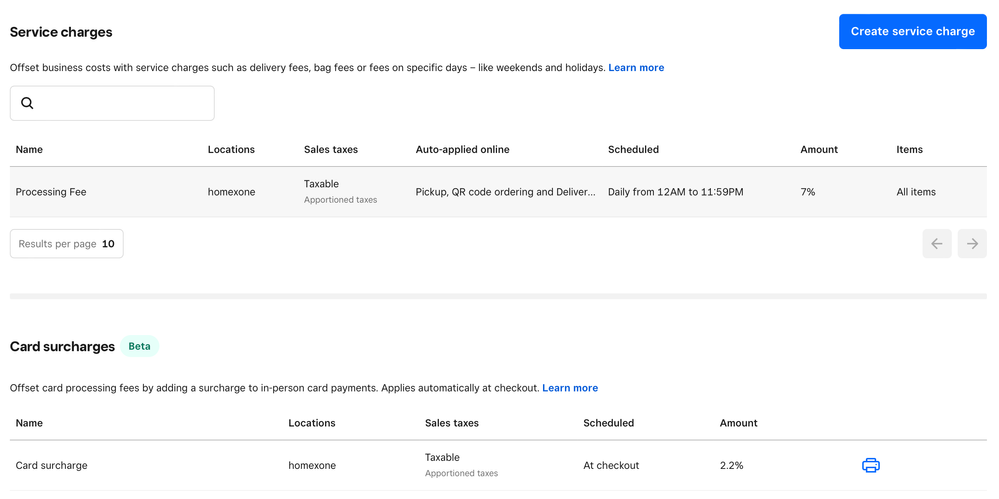Open Learn more link for card surcharges
Image resolution: width=999 pixels, height=499 pixels.
(570, 388)
